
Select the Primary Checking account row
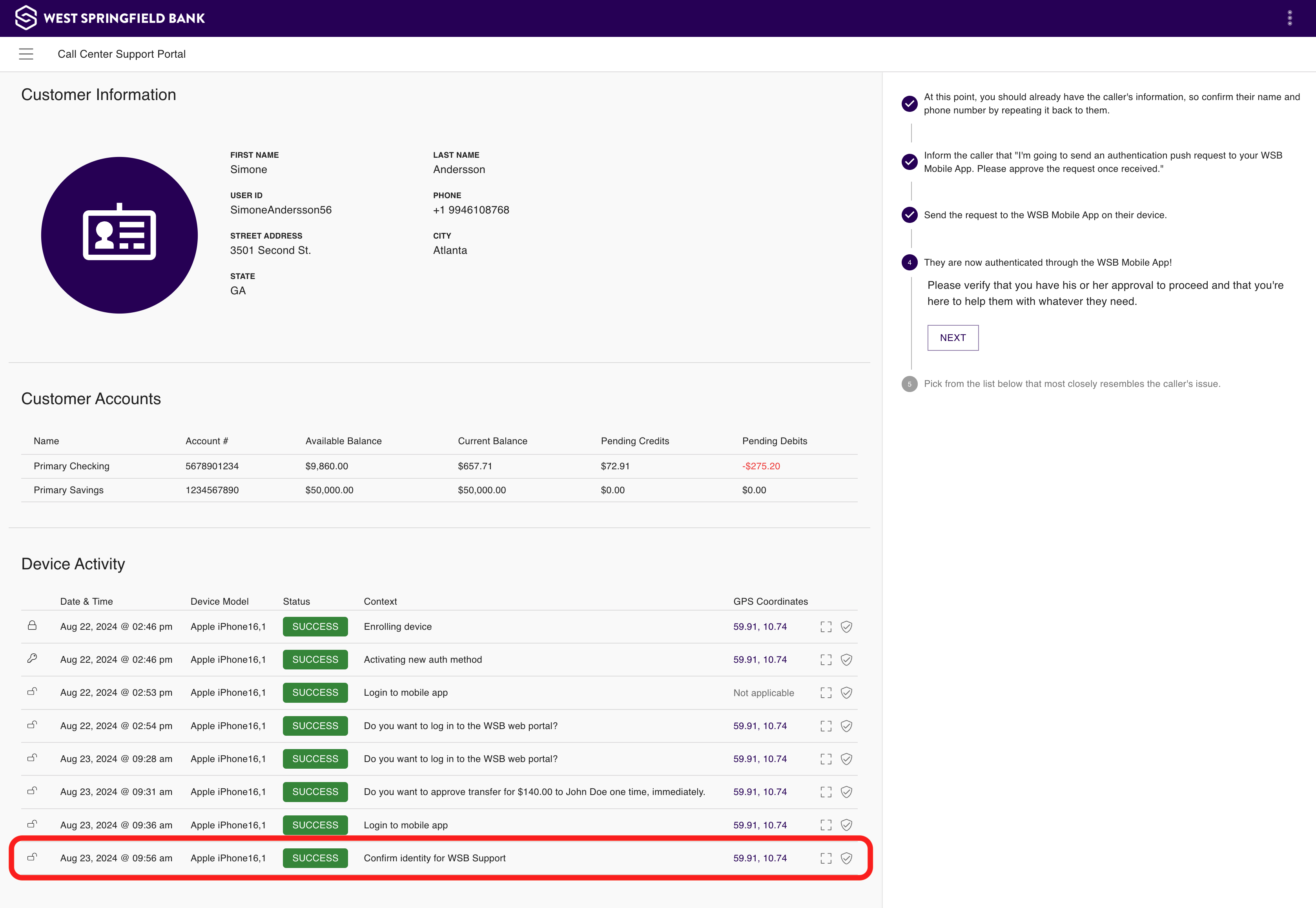(x=228, y=466)
